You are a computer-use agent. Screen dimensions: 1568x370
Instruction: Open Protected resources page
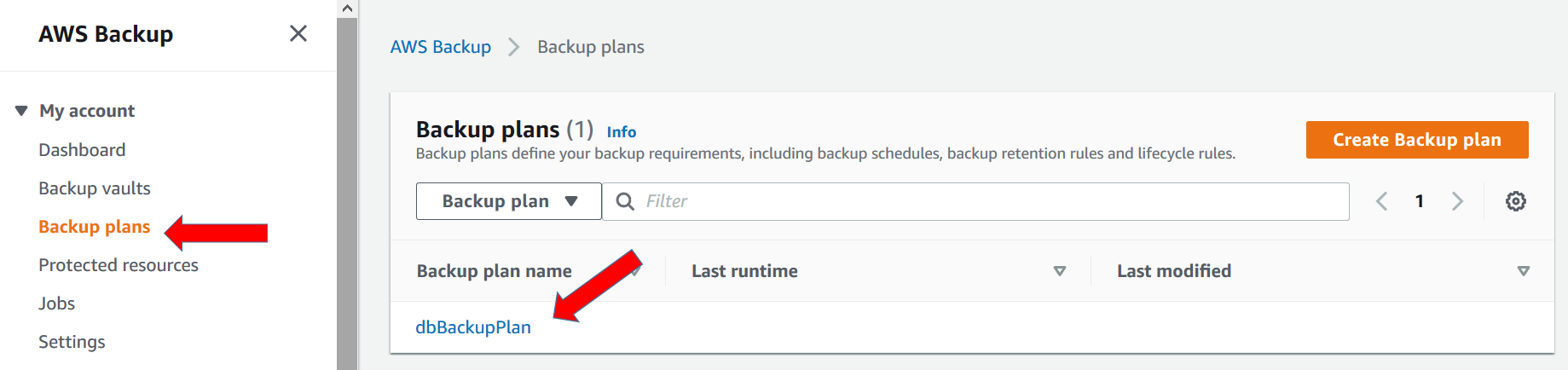point(119,265)
